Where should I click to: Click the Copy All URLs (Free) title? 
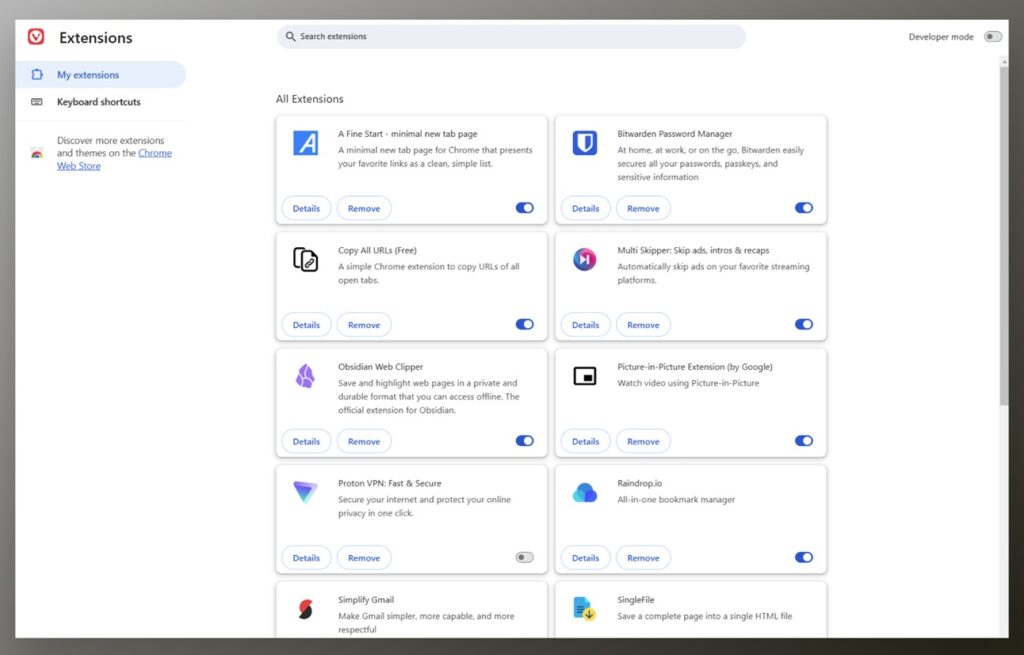pyautogui.click(x=377, y=250)
